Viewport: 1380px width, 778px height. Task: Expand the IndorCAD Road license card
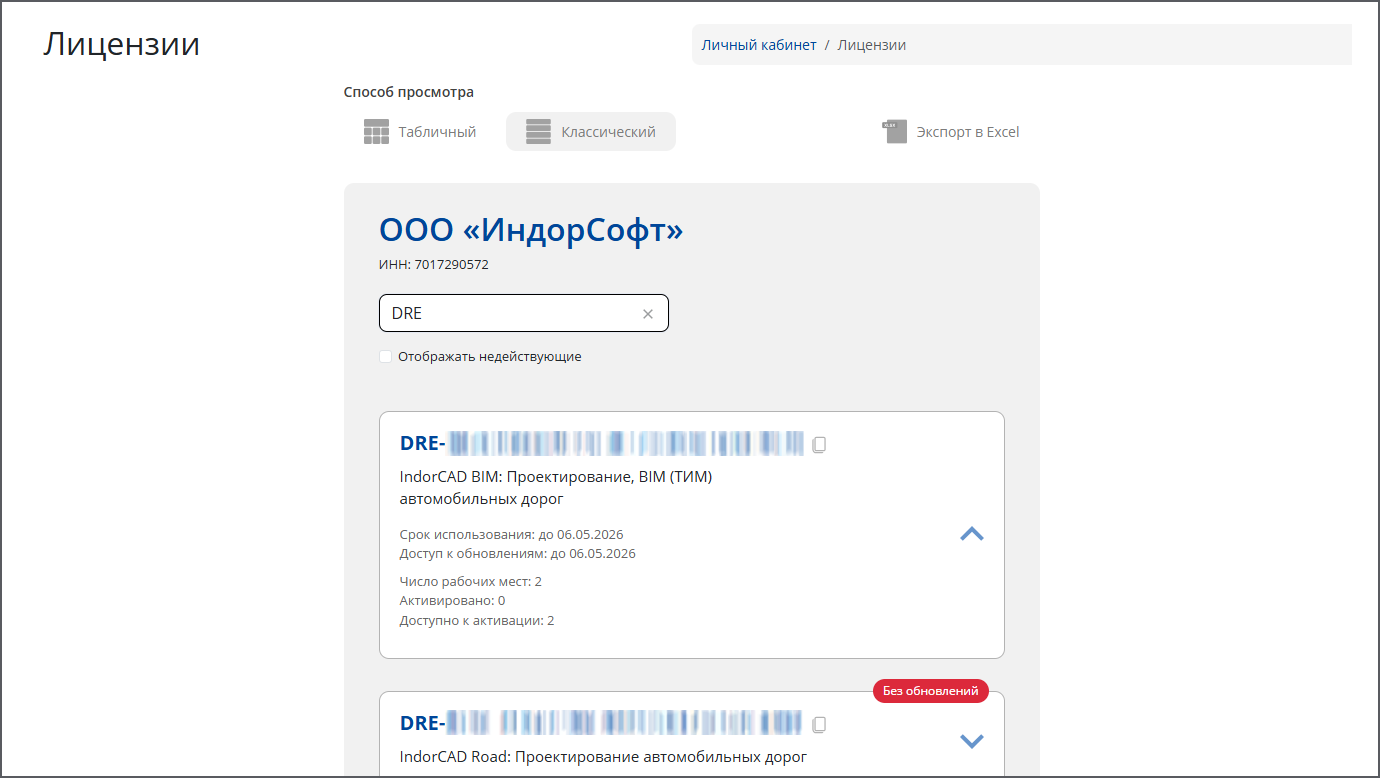click(971, 741)
